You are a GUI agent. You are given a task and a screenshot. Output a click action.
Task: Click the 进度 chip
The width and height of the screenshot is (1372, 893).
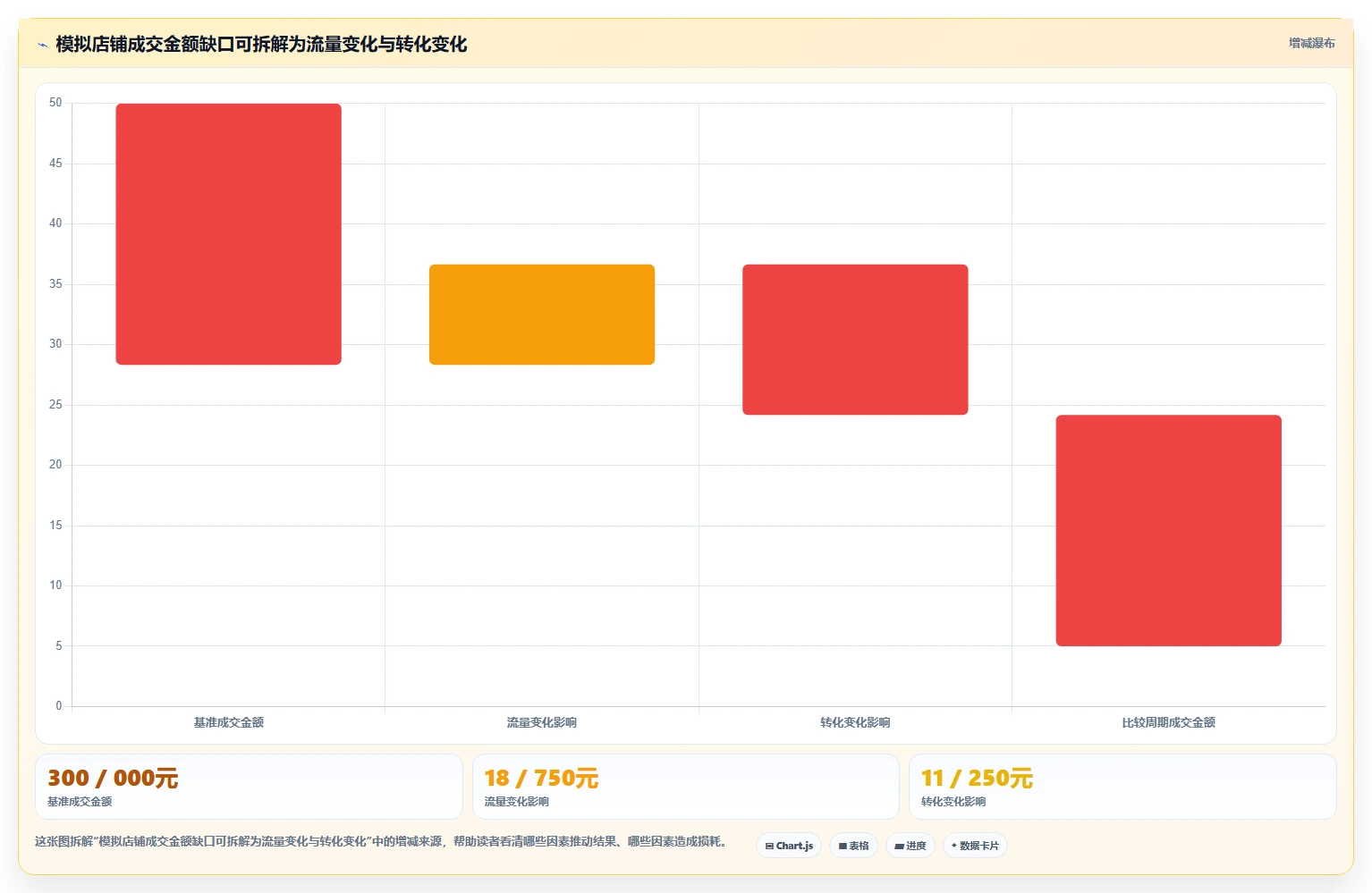tap(910, 846)
